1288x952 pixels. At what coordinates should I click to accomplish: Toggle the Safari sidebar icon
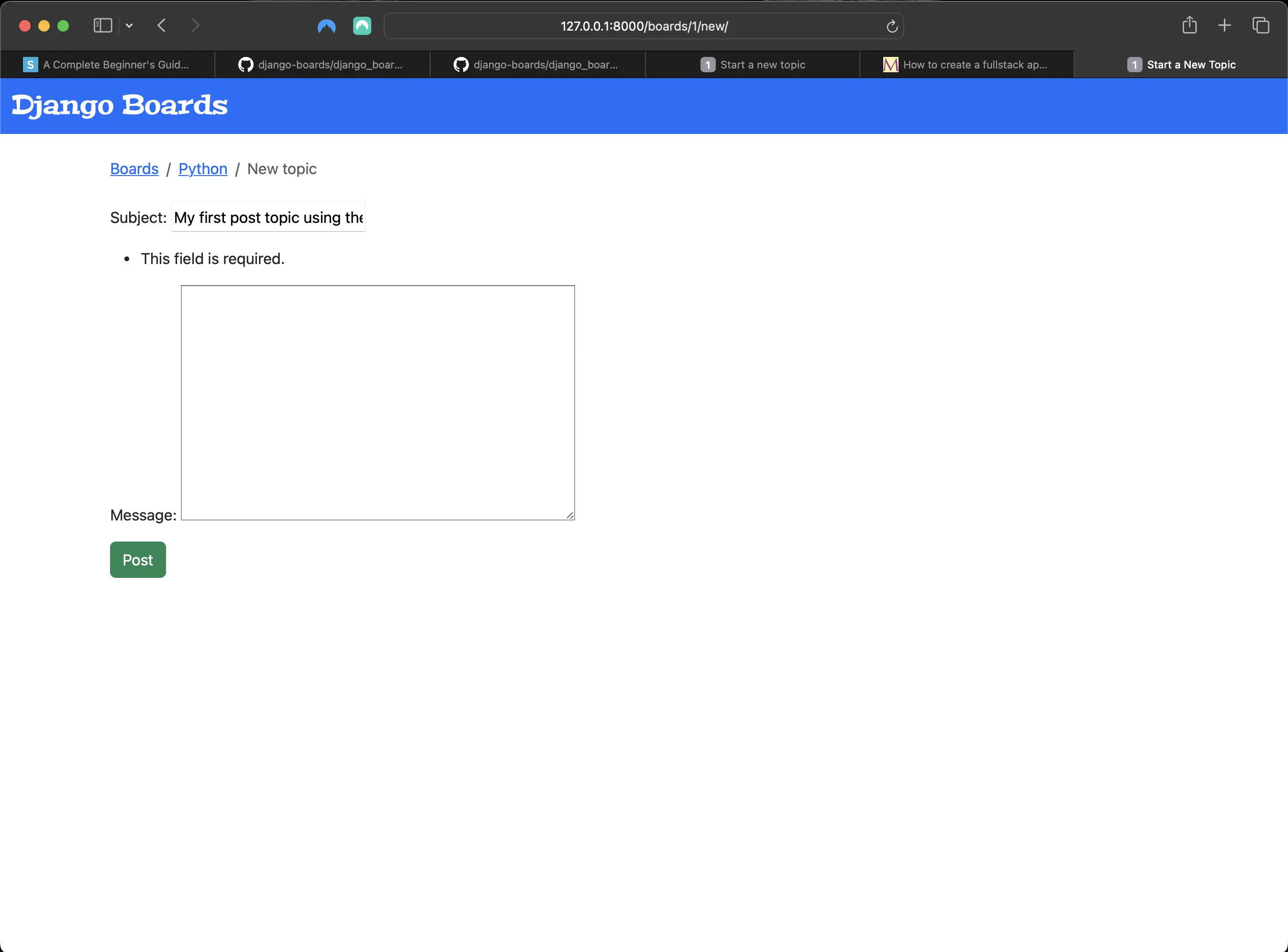pos(102,25)
